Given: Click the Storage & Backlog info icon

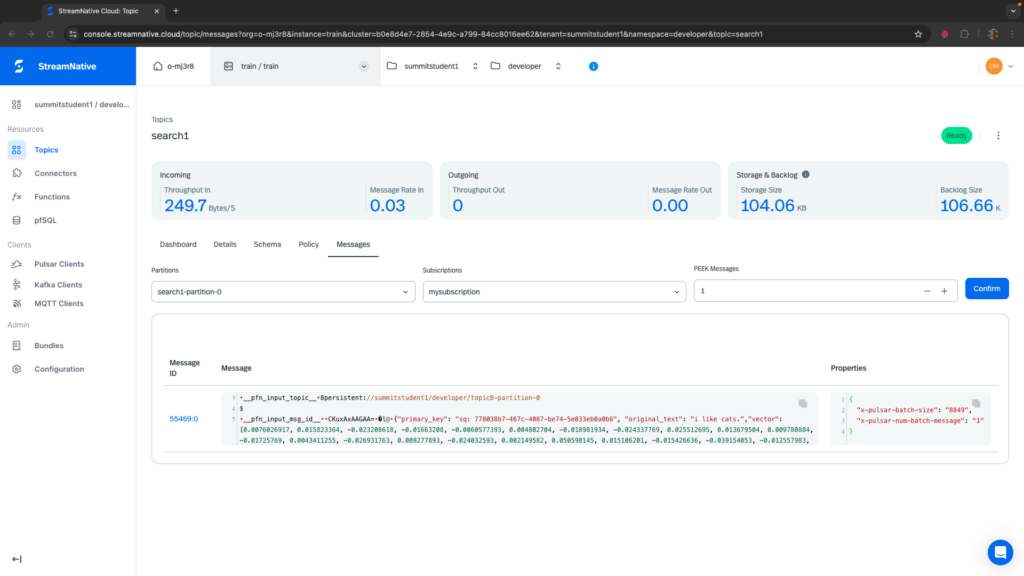Looking at the screenshot, I should [806, 174].
